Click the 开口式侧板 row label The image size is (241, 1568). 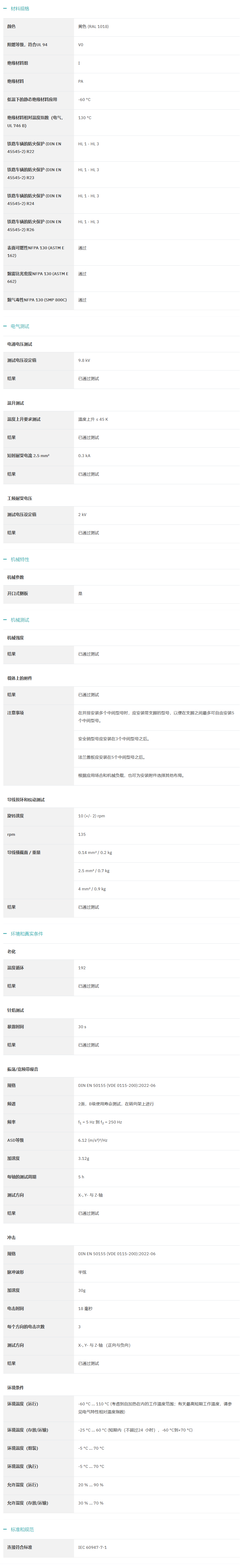18,593
